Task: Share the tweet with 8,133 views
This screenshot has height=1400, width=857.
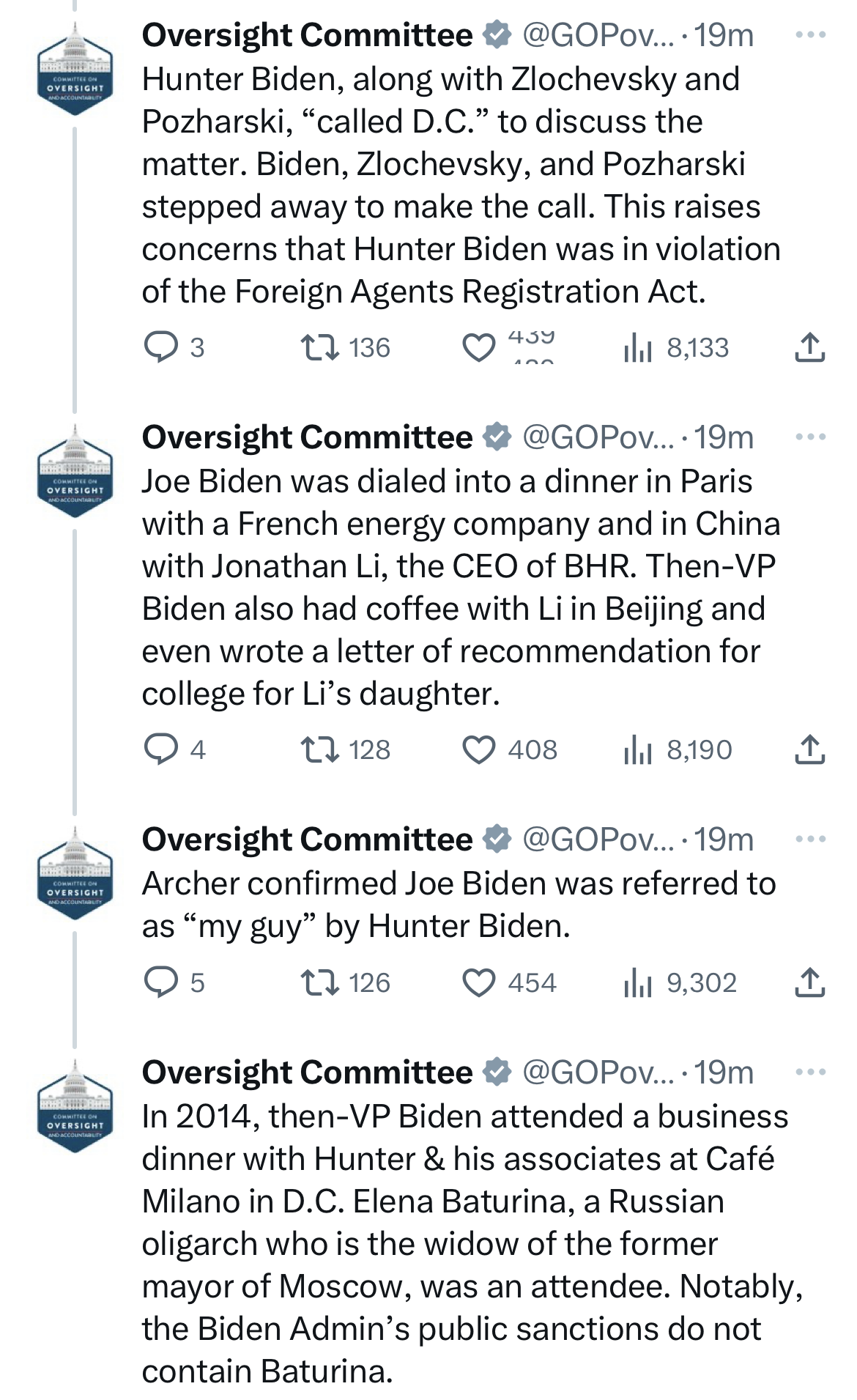Action: [x=809, y=347]
